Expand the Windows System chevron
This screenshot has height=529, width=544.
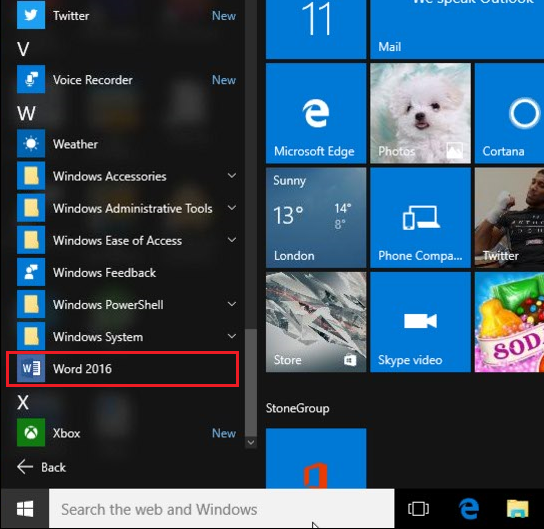tap(232, 336)
